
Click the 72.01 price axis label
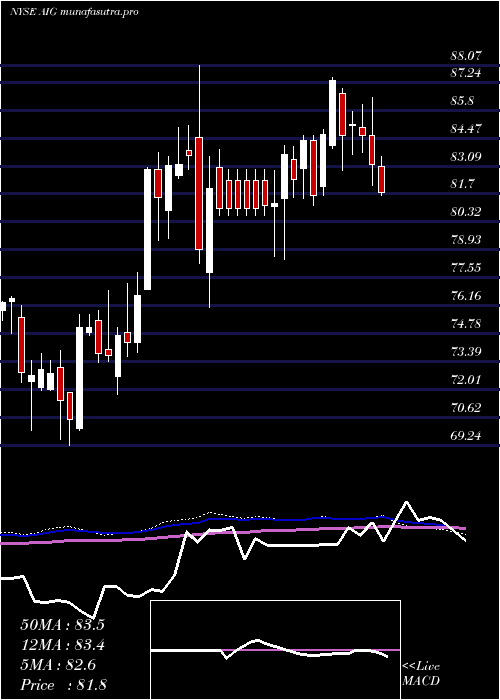coord(466,380)
